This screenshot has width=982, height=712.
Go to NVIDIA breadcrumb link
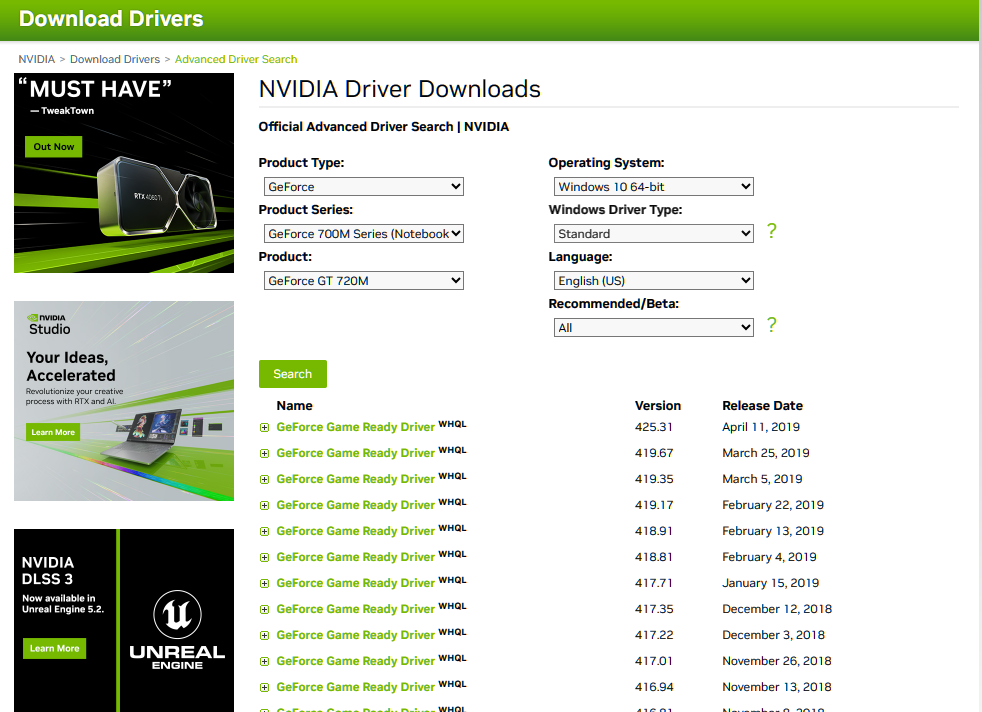(x=36, y=59)
